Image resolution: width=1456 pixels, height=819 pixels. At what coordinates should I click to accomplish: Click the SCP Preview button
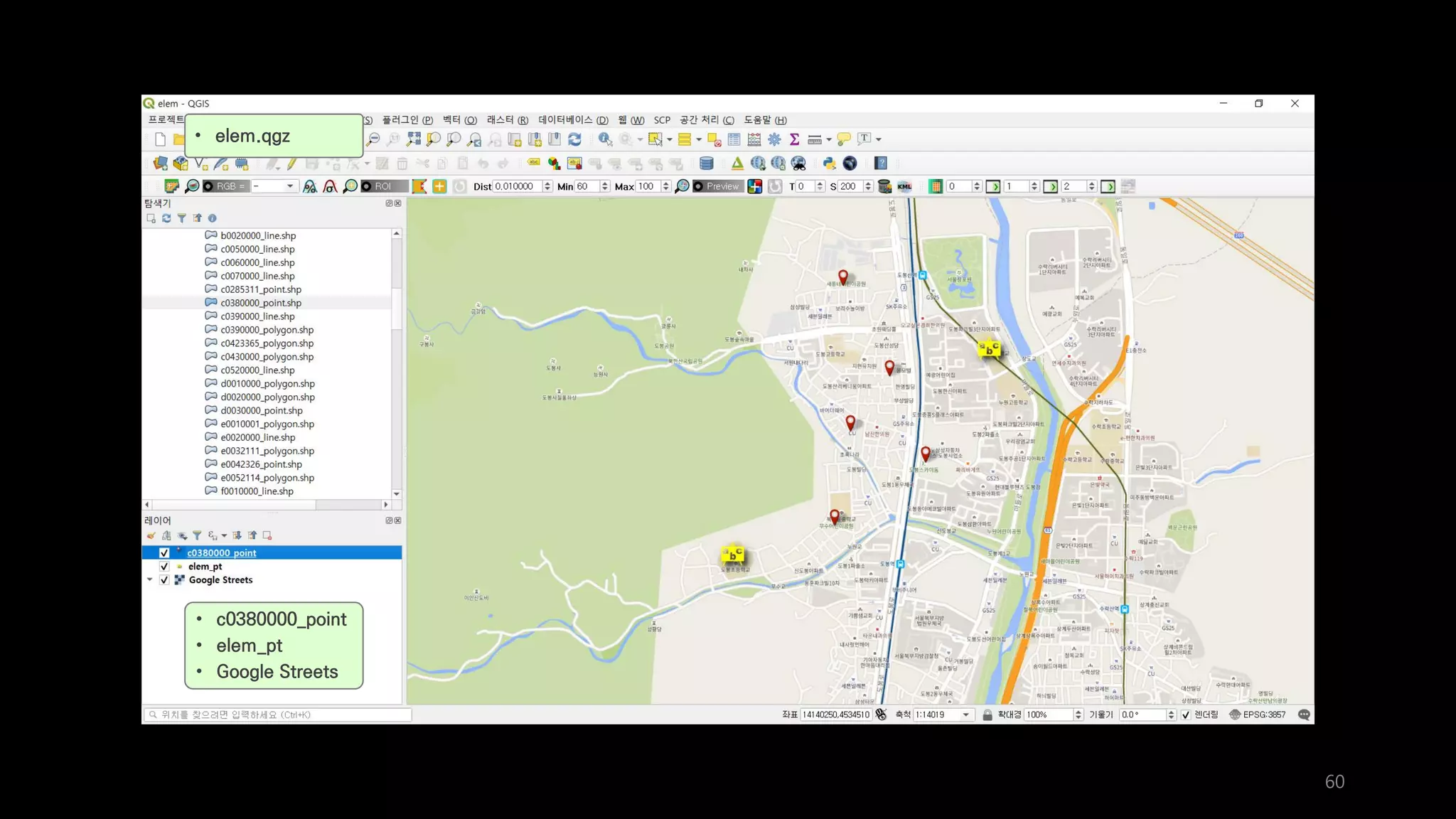coord(717,186)
